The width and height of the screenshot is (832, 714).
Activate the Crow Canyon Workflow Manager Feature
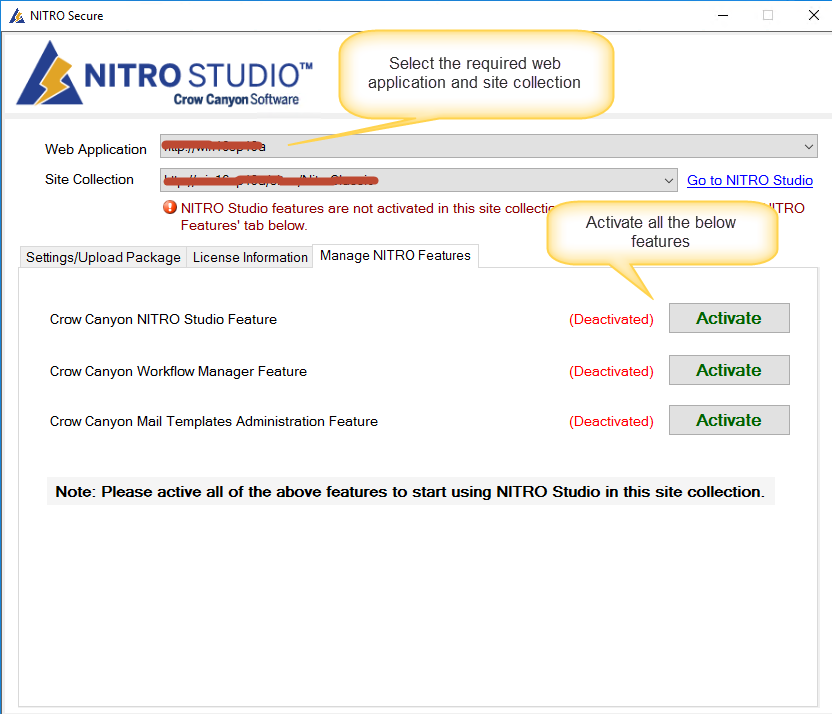[729, 370]
